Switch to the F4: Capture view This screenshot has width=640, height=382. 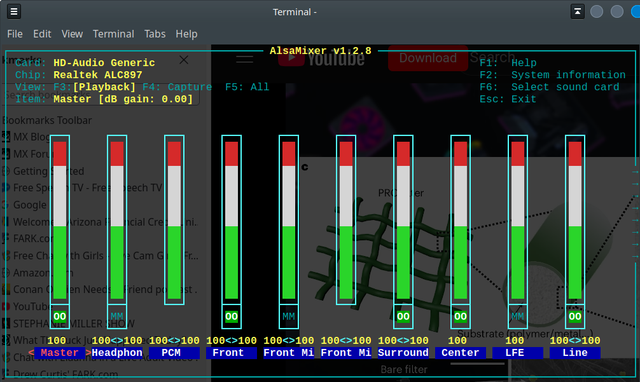click(x=177, y=87)
